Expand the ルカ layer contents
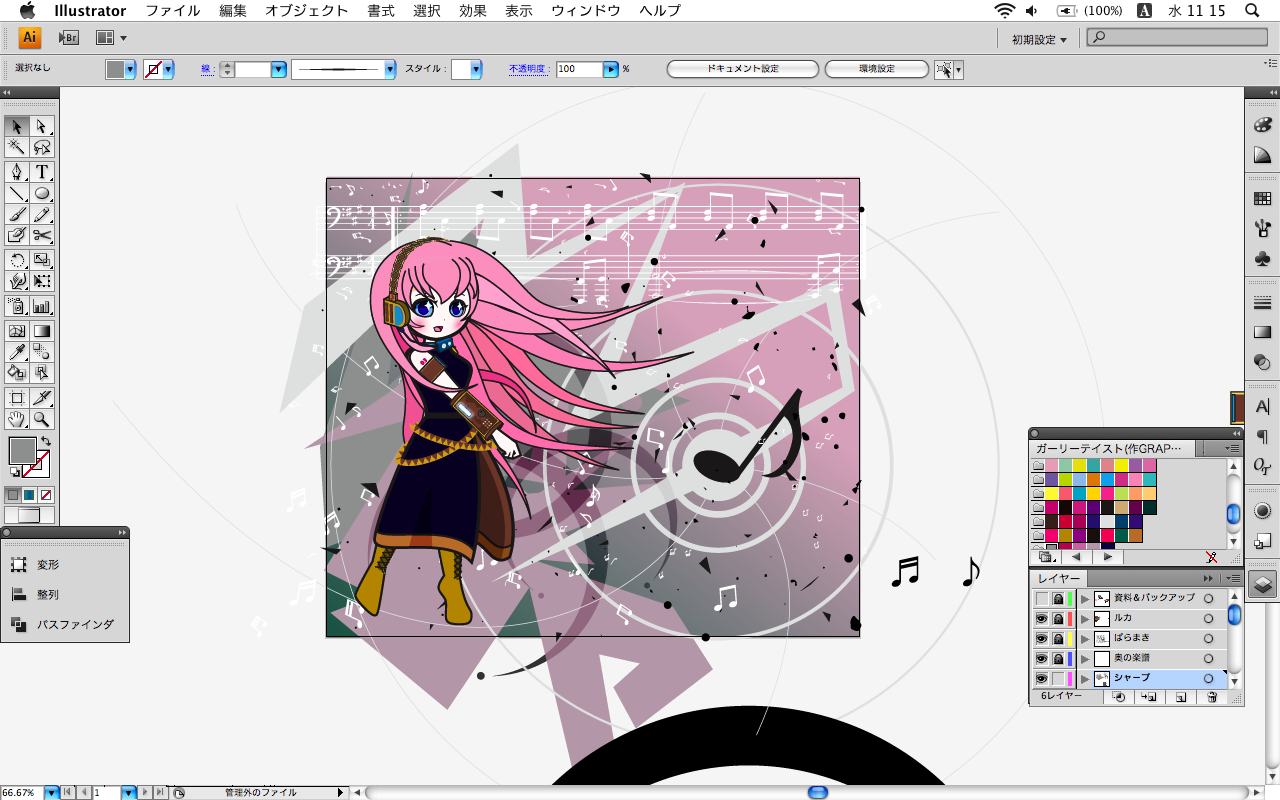 (x=1085, y=619)
